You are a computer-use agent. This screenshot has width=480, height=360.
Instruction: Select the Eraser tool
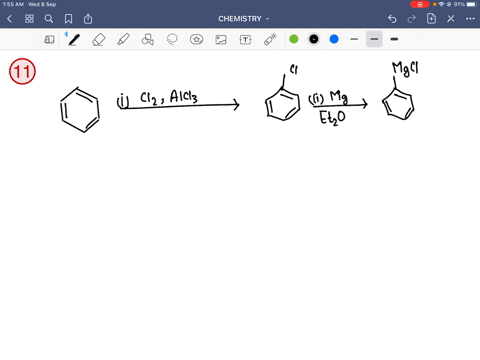pos(99,40)
